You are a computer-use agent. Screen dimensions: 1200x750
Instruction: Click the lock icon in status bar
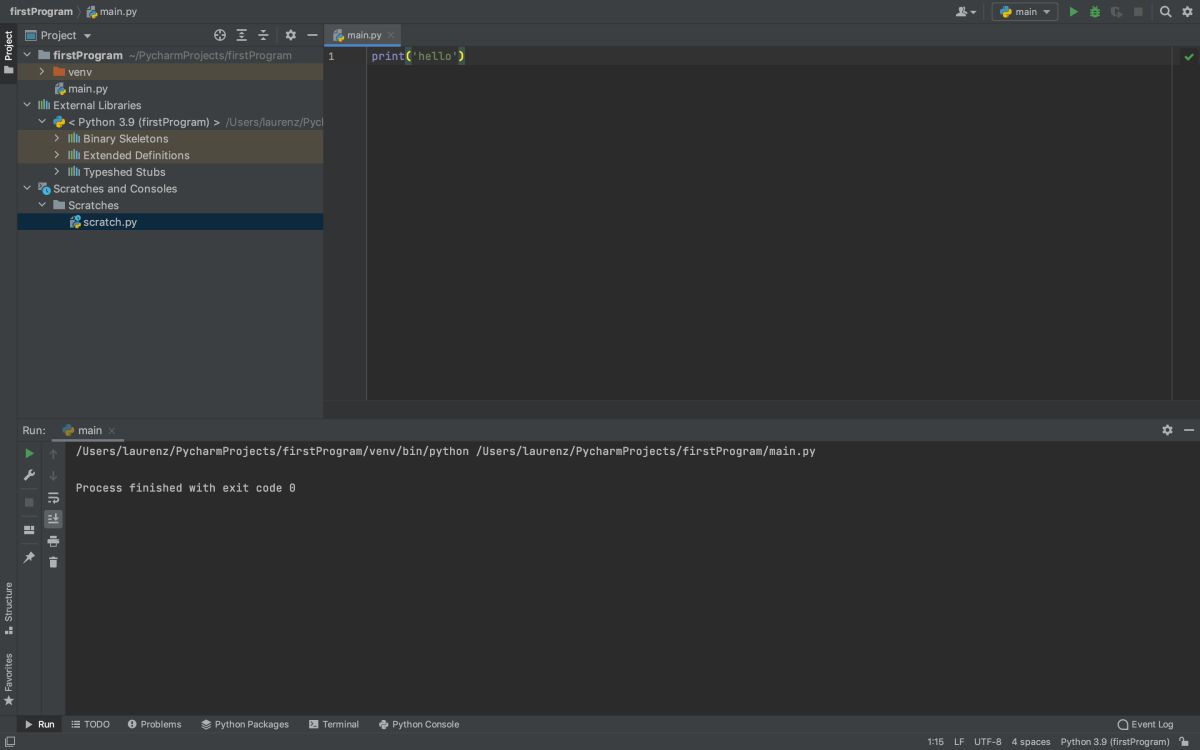(x=1184, y=742)
